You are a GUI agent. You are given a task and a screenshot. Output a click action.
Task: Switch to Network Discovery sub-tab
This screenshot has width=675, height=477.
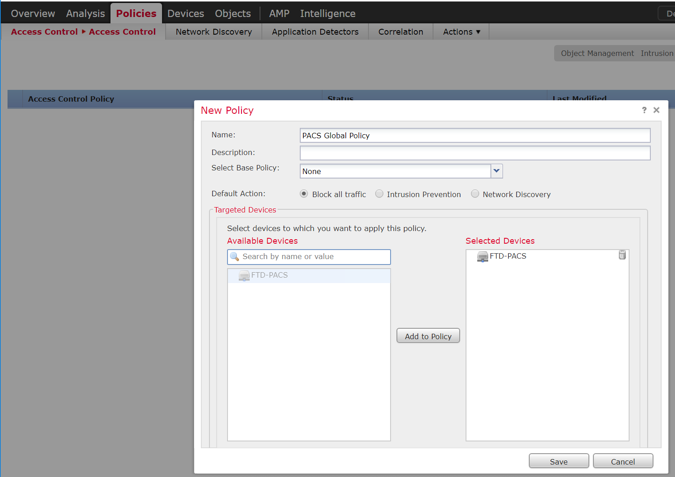coord(214,32)
